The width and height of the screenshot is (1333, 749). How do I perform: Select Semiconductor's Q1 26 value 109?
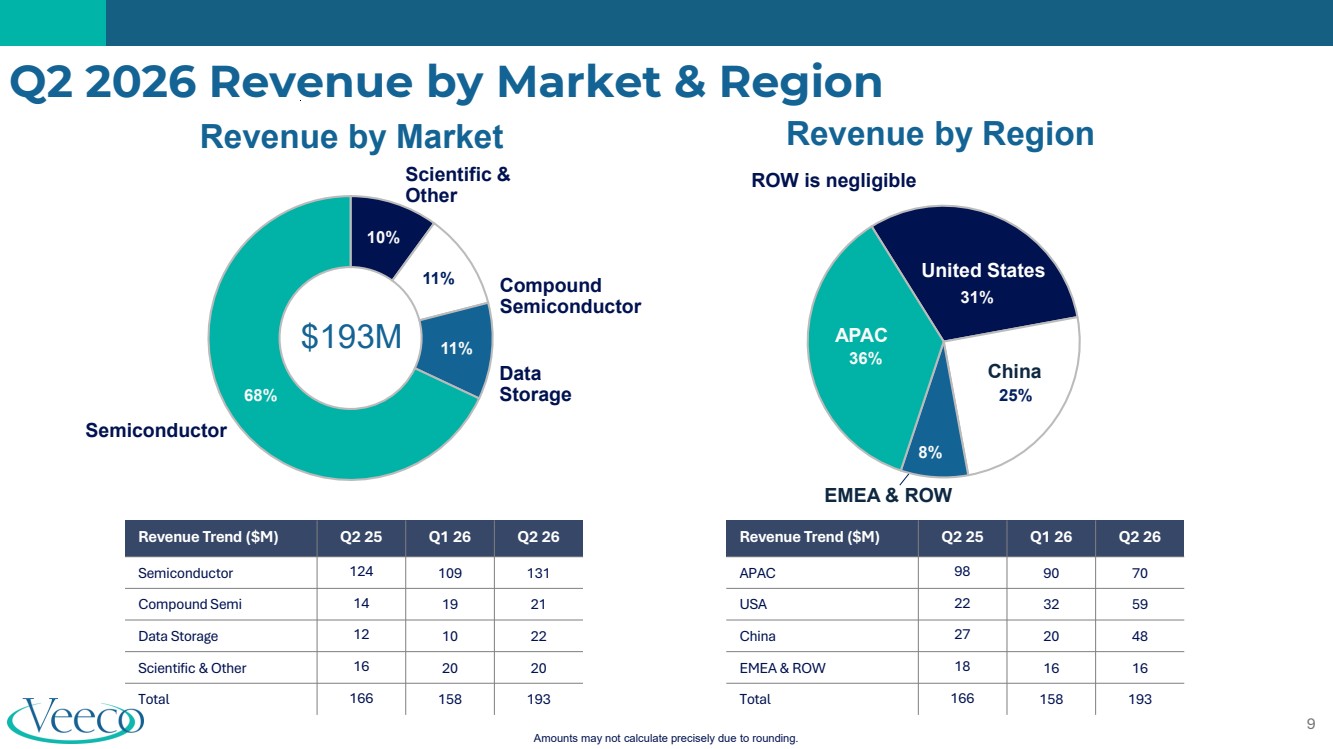[x=450, y=574]
